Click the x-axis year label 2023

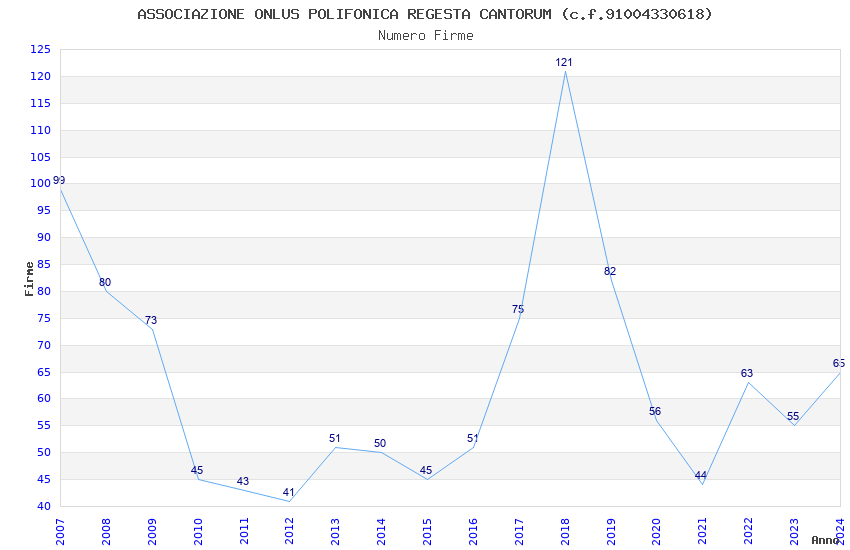[794, 532]
